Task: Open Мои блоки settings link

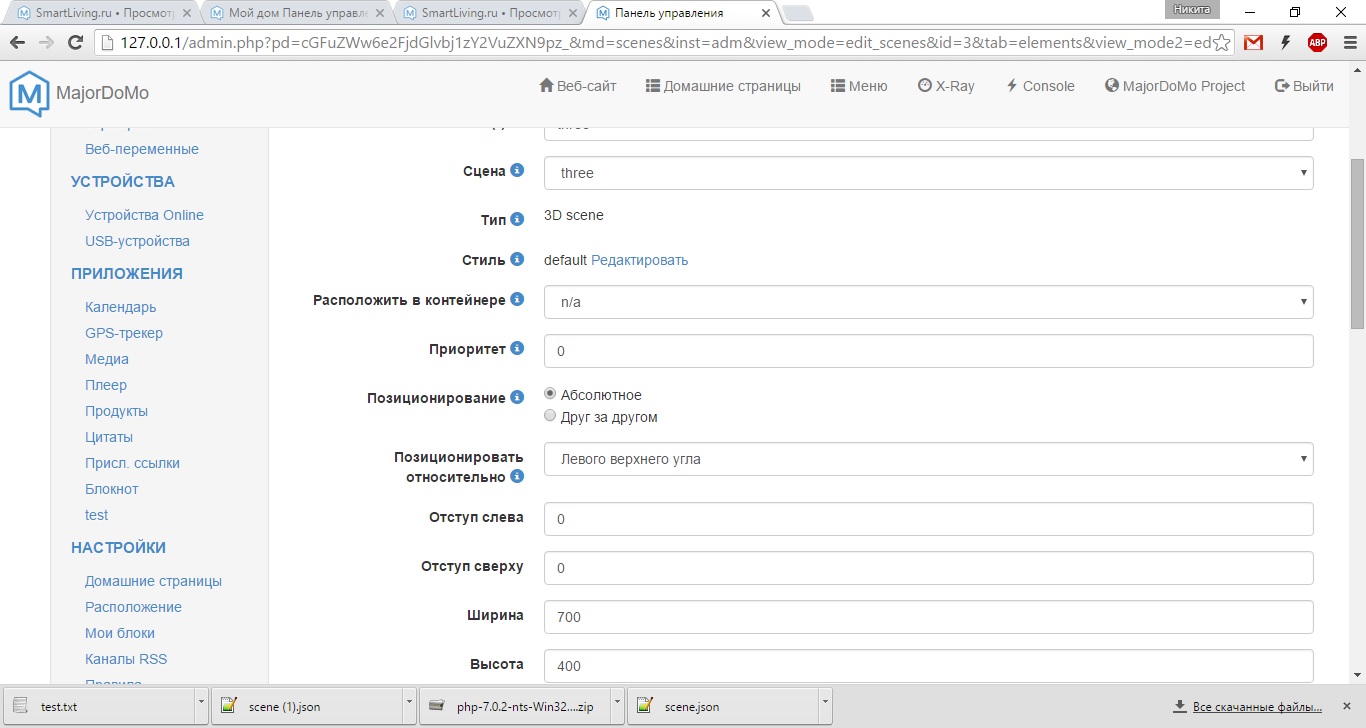Action: point(120,633)
